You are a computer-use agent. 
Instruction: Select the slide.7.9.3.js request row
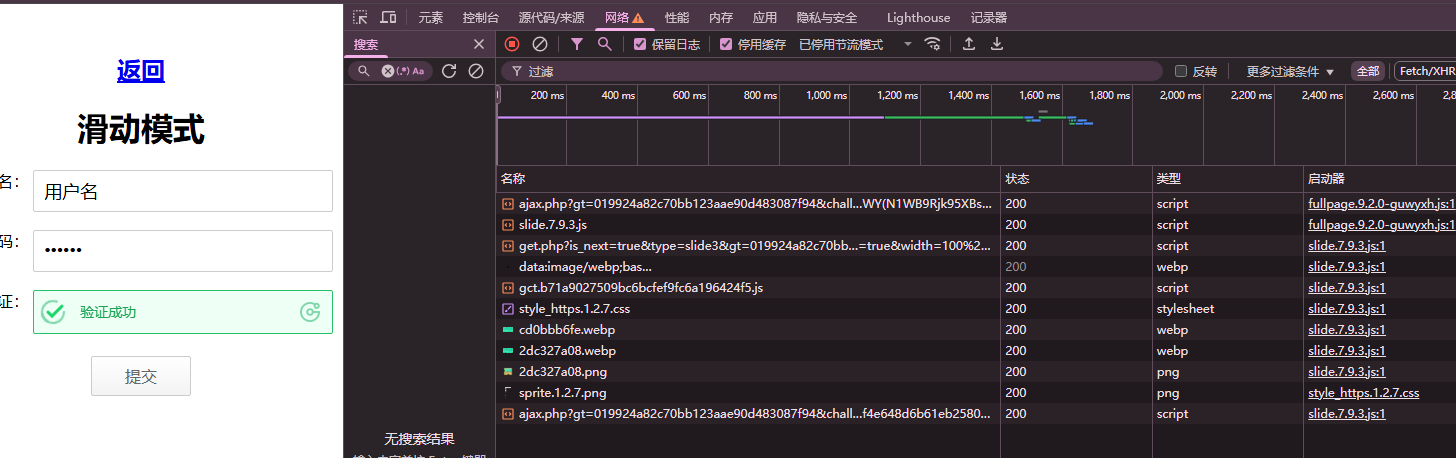tap(976, 224)
